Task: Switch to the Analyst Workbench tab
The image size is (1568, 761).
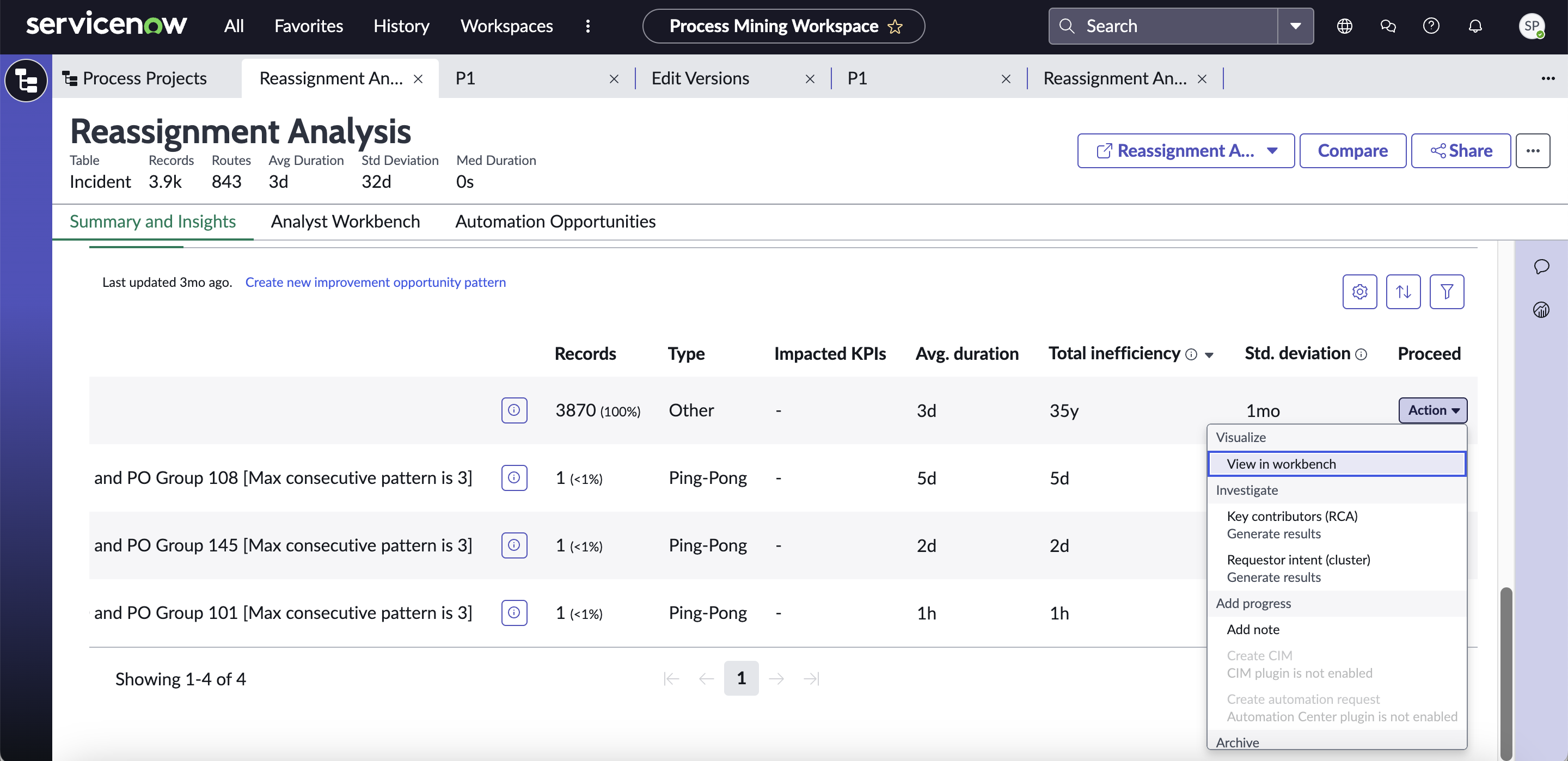Action: tap(345, 222)
